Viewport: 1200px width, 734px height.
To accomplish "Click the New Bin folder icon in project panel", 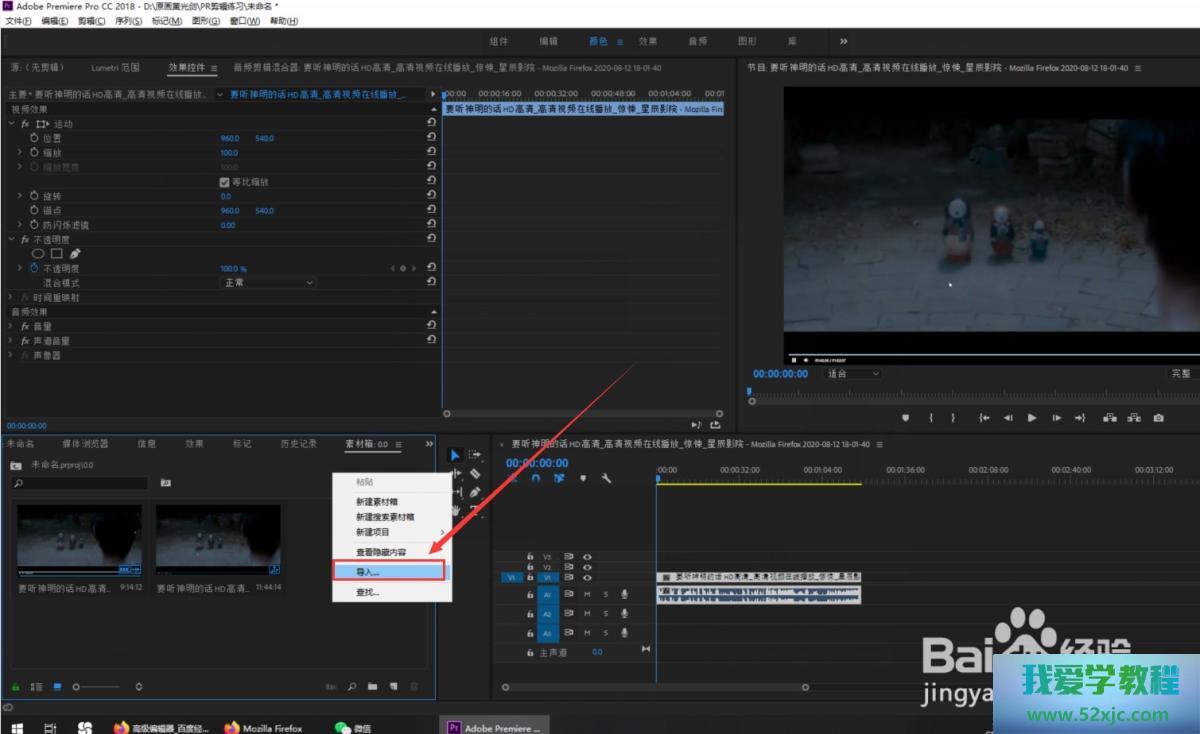I will pyautogui.click(x=372, y=687).
